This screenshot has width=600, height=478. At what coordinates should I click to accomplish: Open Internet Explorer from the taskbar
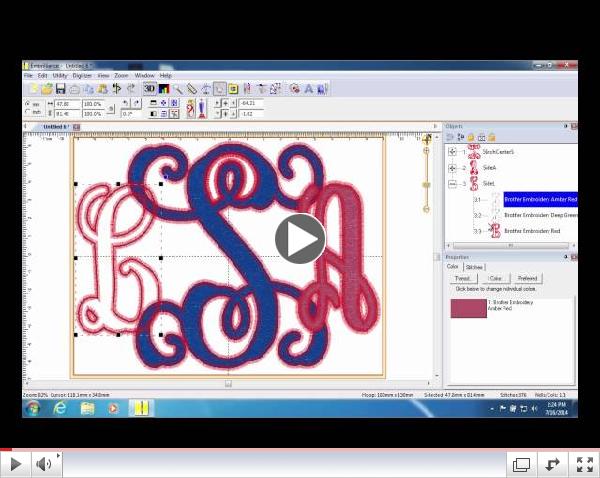click(x=60, y=408)
